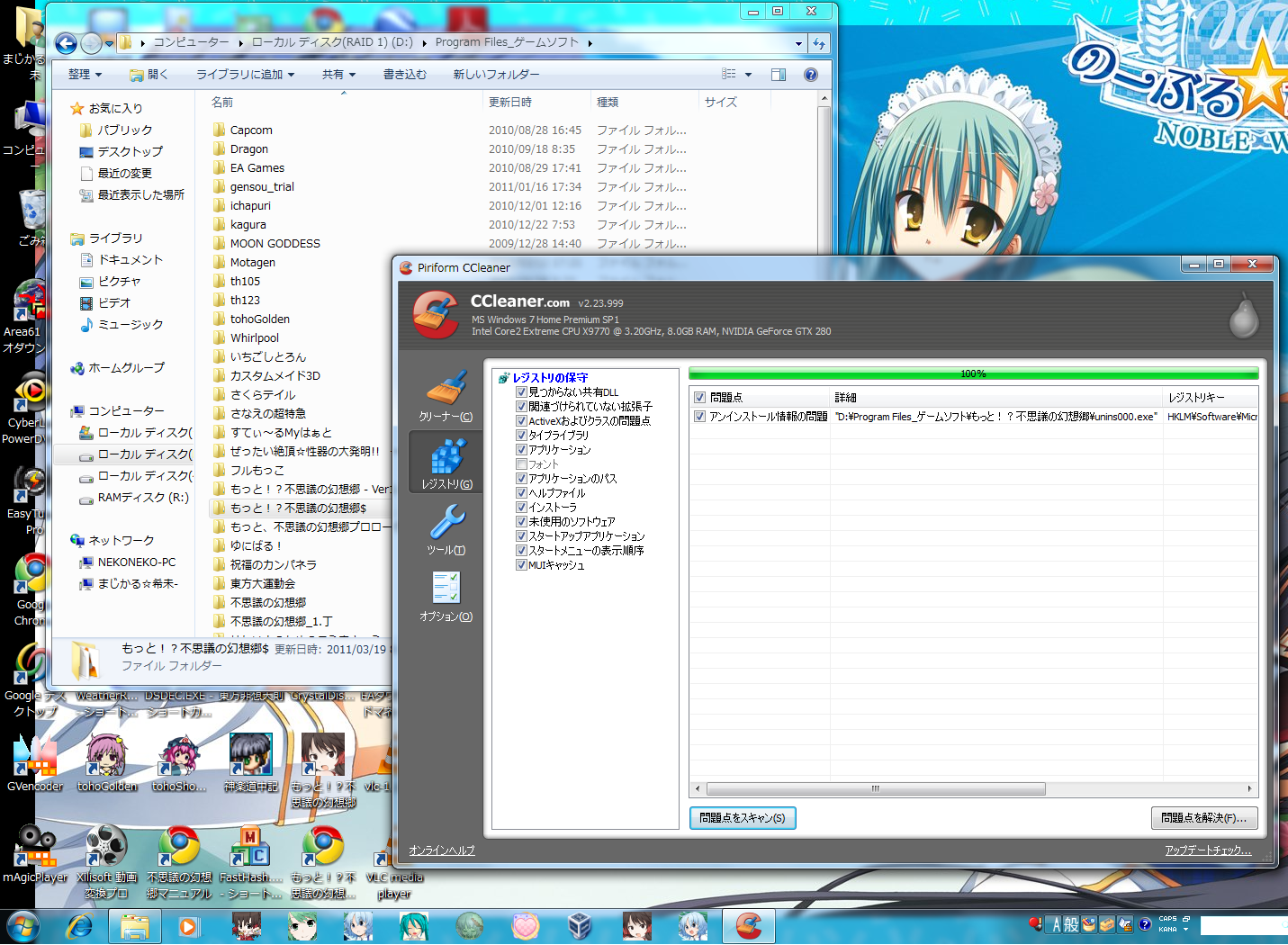
Task: Open tohoGolden desktop shortcut
Action: coord(107,763)
